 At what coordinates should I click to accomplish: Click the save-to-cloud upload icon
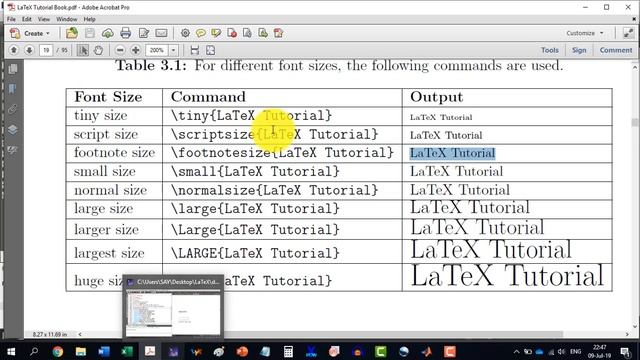(108, 33)
